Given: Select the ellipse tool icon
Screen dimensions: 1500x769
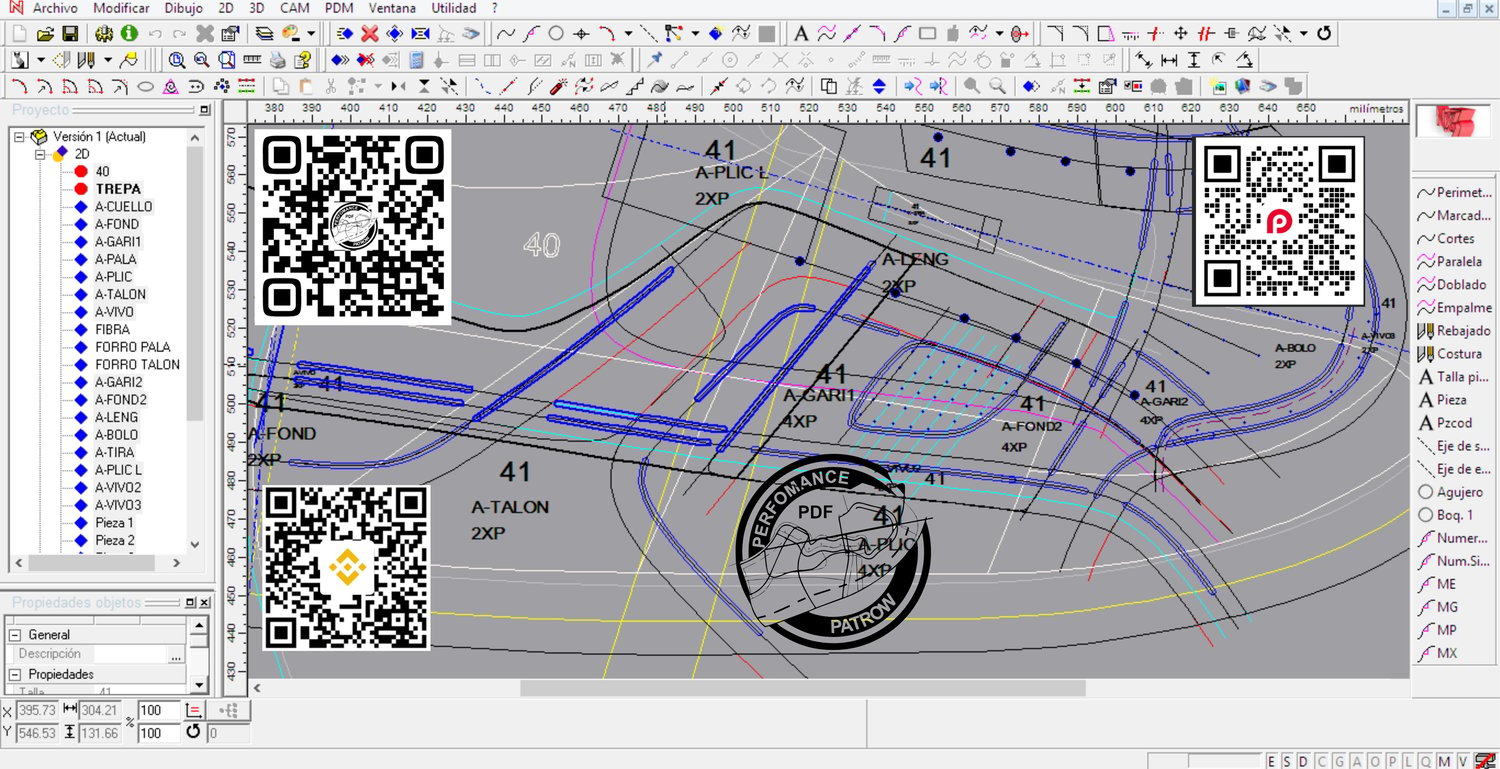Looking at the screenshot, I should (145, 86).
